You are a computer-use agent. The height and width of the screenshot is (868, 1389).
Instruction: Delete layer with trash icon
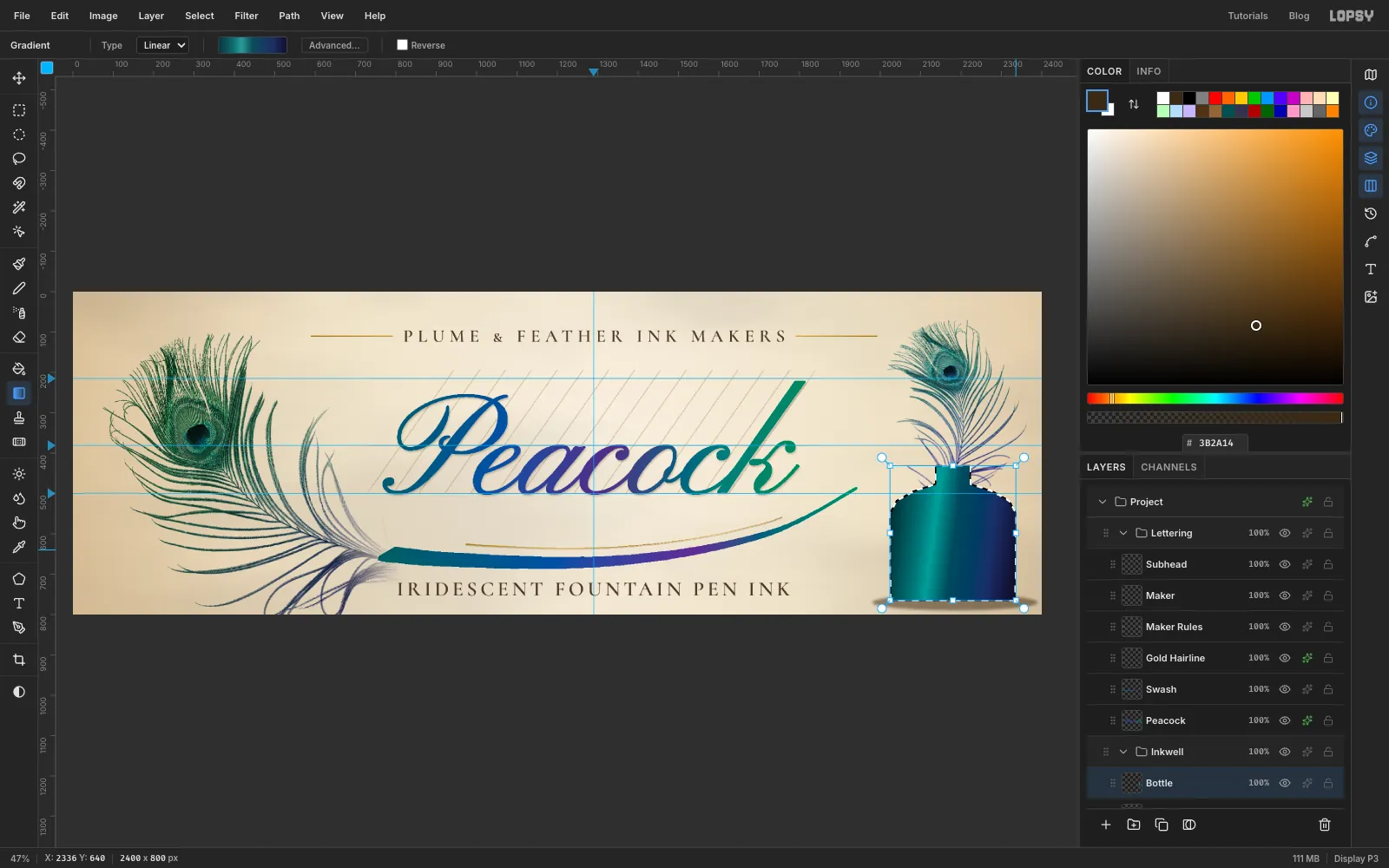point(1325,825)
